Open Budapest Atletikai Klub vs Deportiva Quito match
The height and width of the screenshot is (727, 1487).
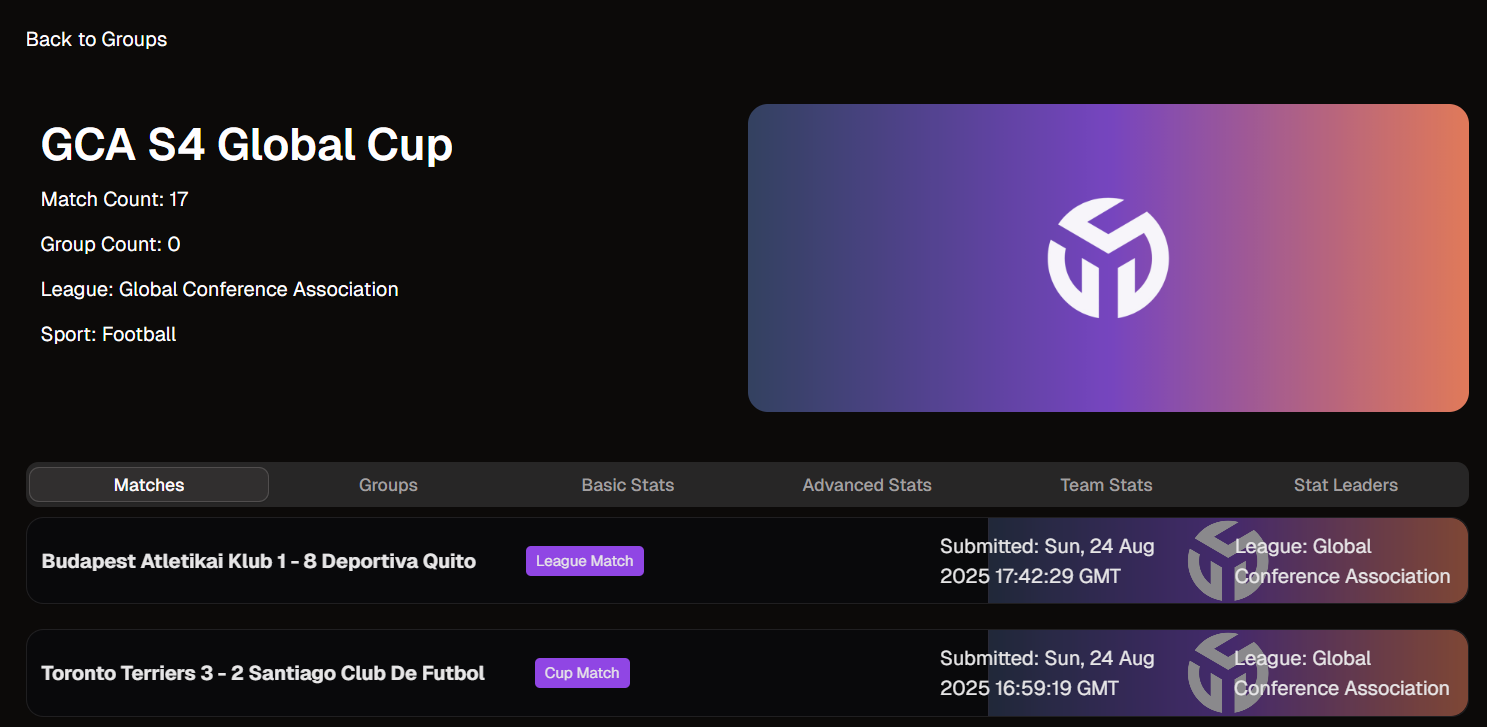[x=258, y=561]
